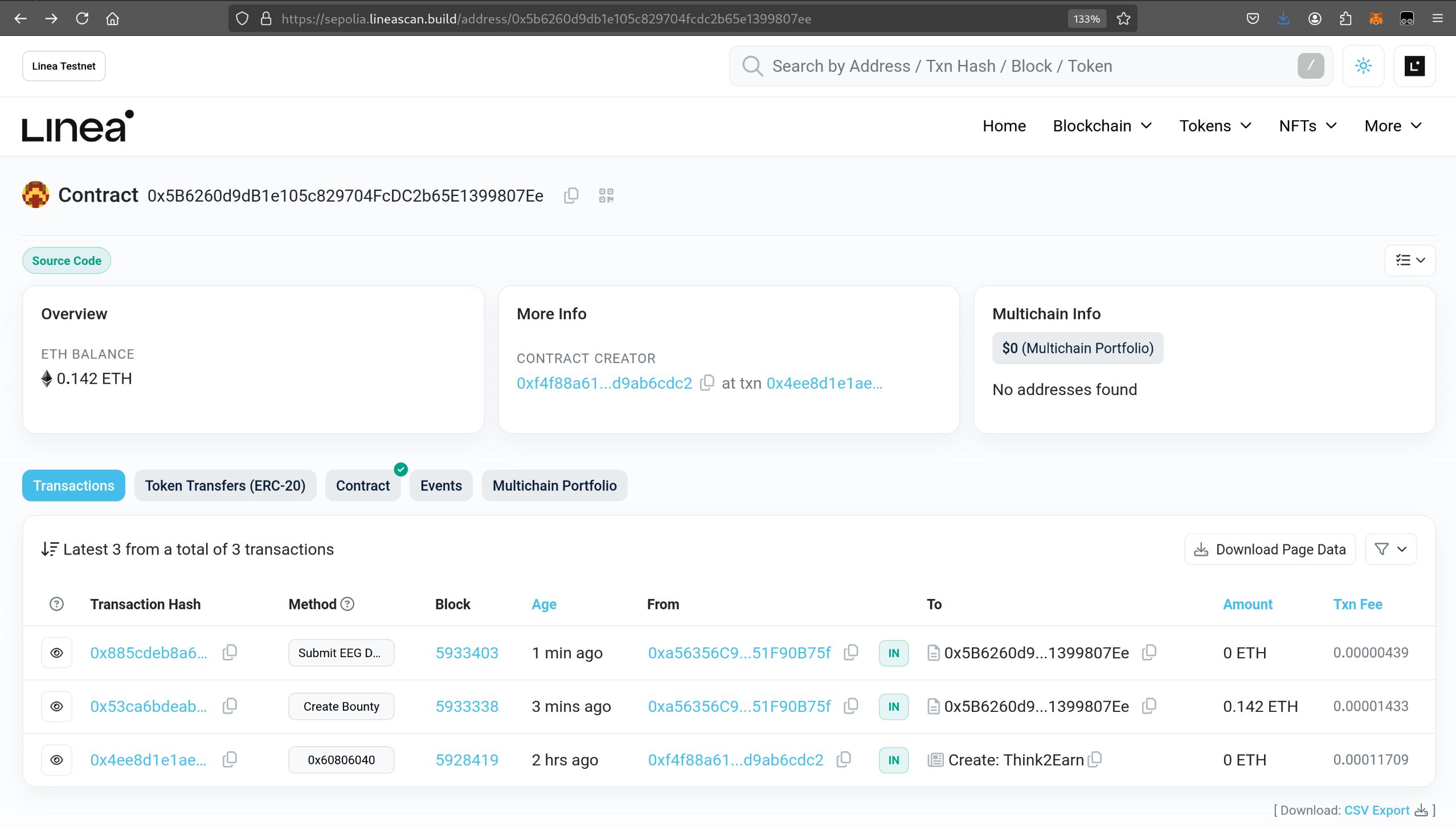Open the Multichain Portfolio tab
Viewport: 1456px width, 827px height.
[x=554, y=486]
